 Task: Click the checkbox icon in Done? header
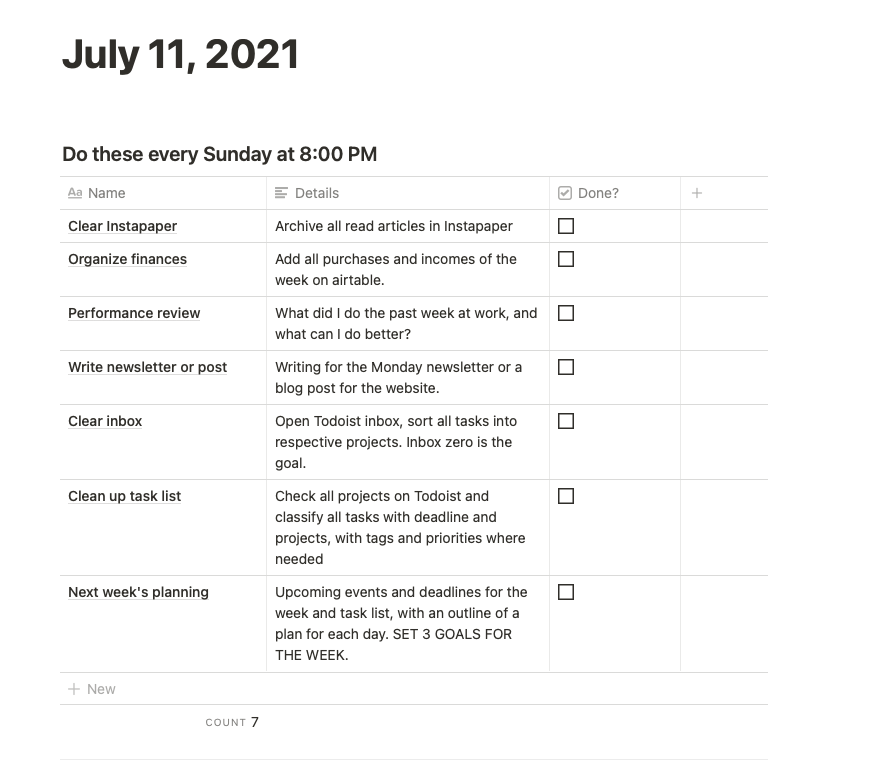[x=565, y=193]
